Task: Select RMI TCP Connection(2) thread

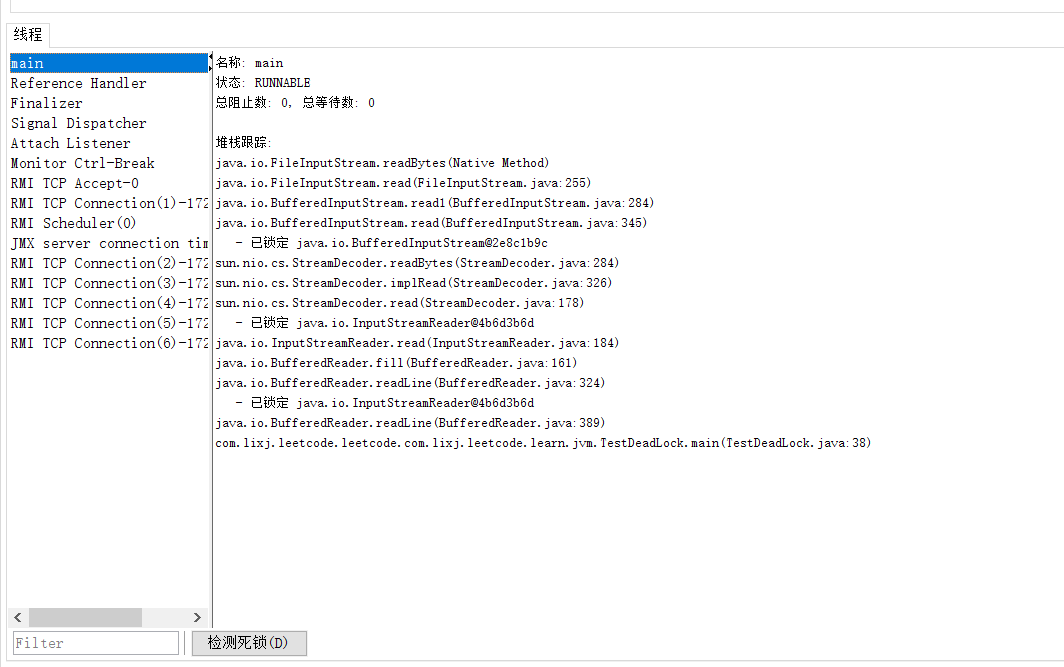Action: click(x=108, y=263)
